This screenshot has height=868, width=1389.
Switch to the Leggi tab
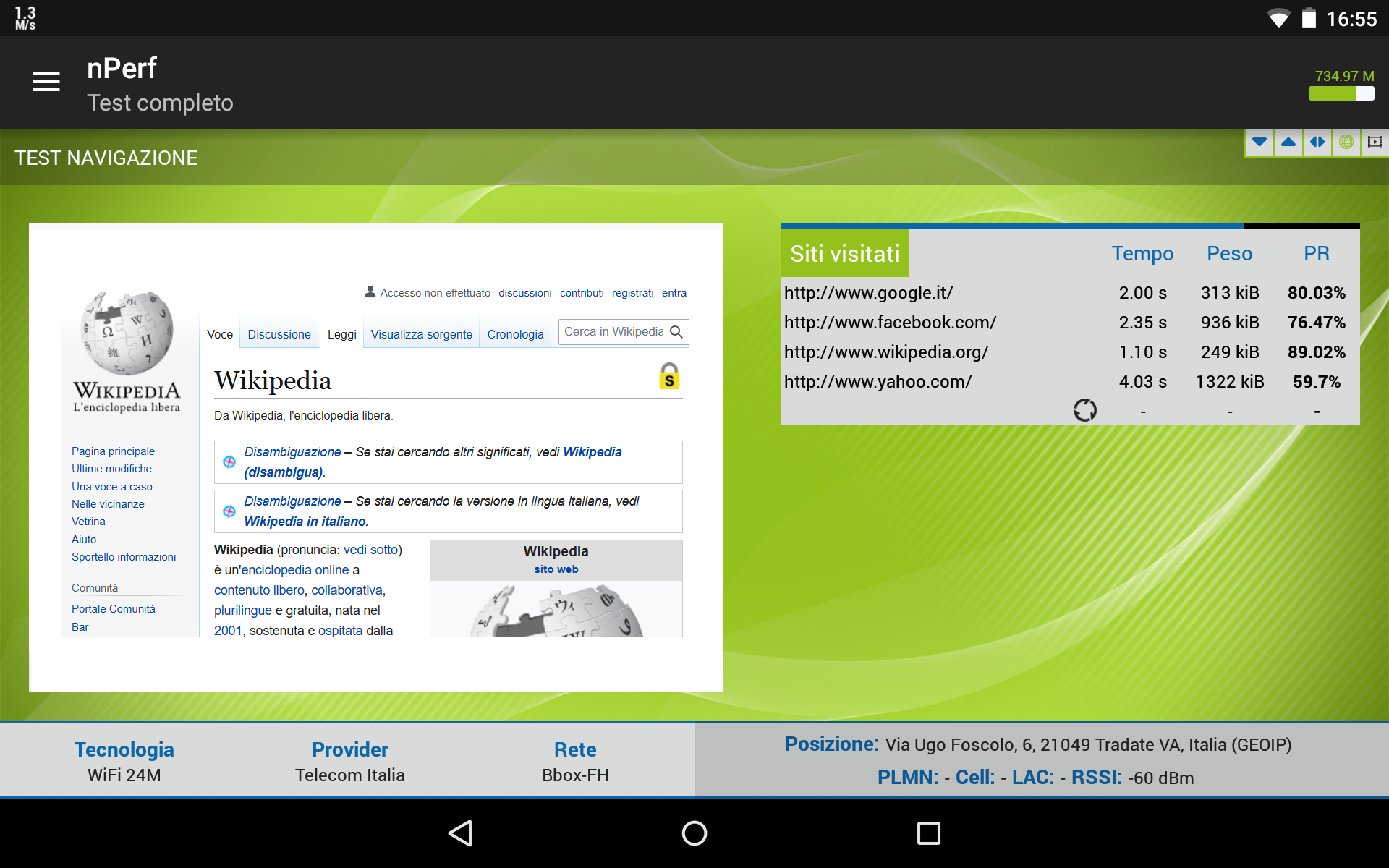tap(341, 334)
